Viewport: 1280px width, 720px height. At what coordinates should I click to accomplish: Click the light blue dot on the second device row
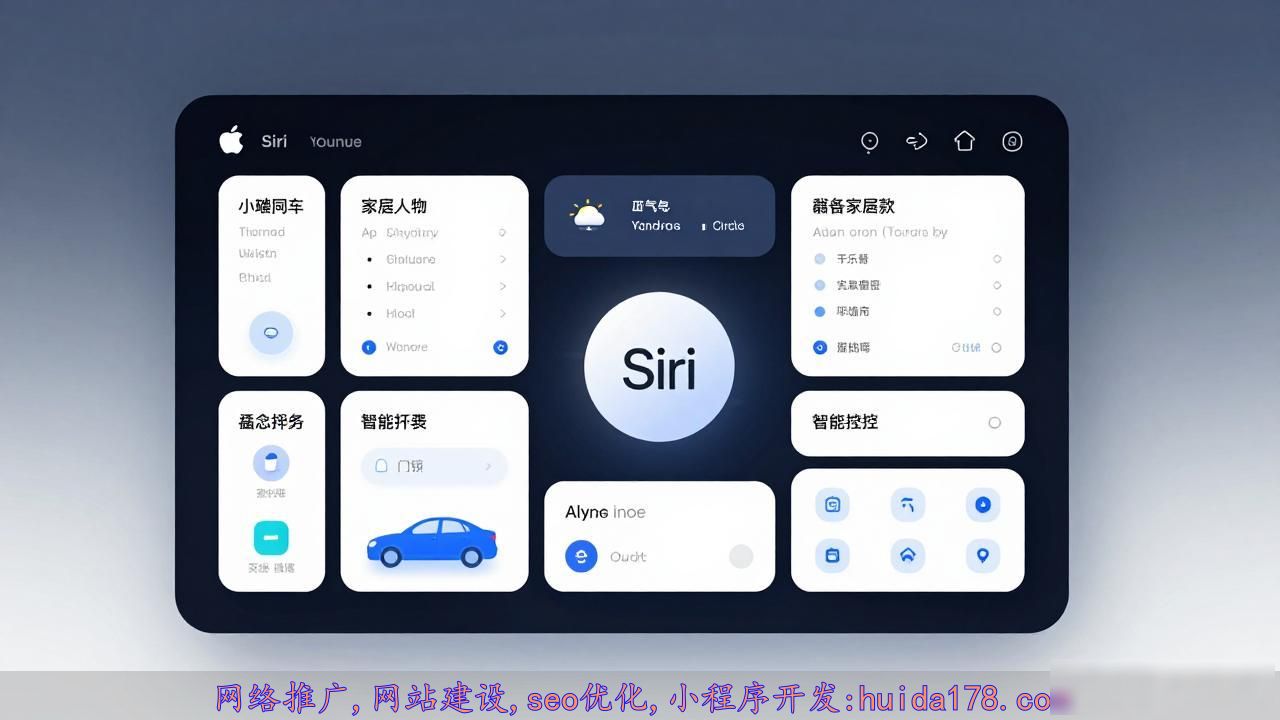[x=820, y=285]
